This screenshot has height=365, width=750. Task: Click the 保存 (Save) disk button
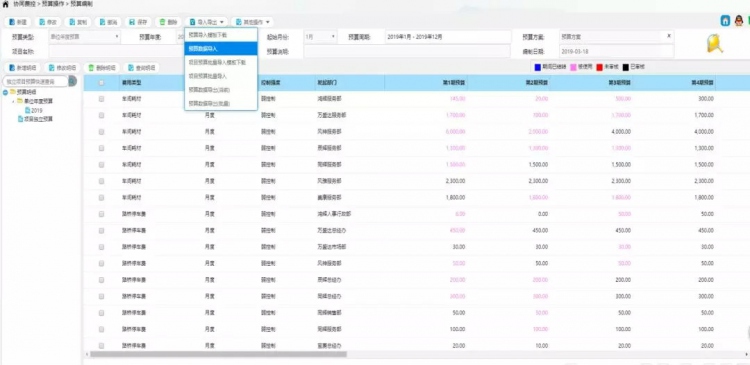pos(138,22)
